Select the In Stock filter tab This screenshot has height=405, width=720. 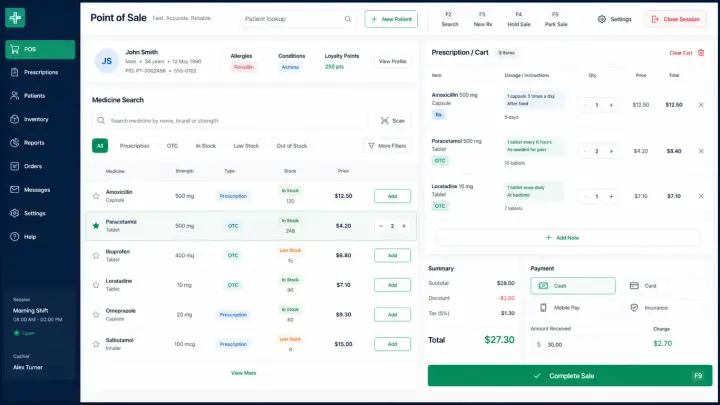point(206,146)
